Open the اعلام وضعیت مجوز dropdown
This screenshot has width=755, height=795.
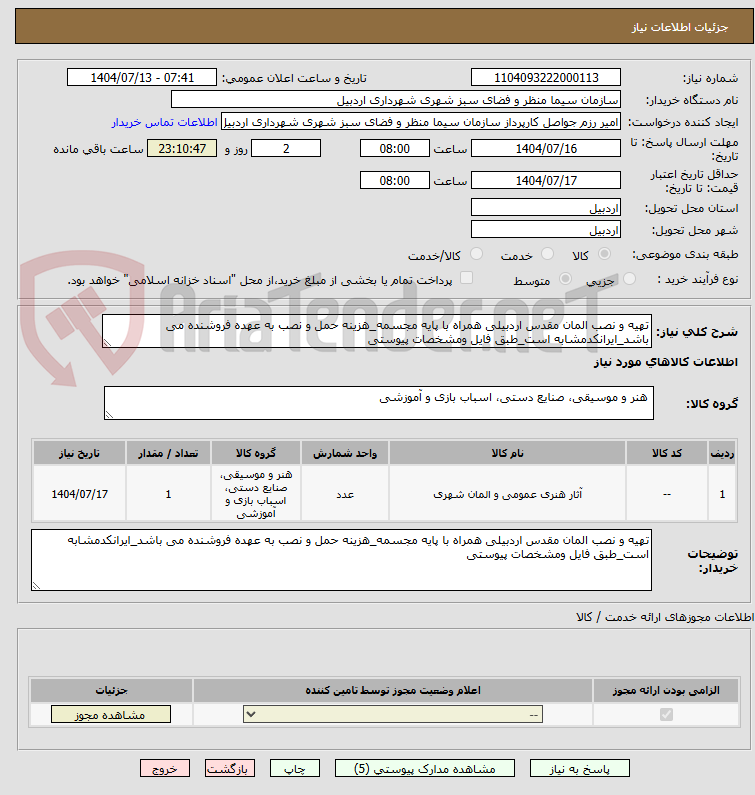click(x=393, y=715)
